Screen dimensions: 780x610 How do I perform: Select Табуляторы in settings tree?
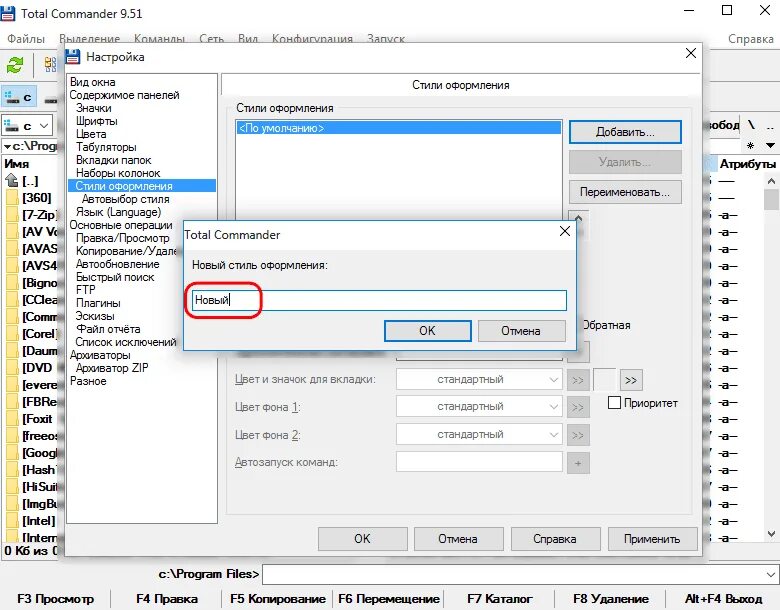click(x=106, y=147)
